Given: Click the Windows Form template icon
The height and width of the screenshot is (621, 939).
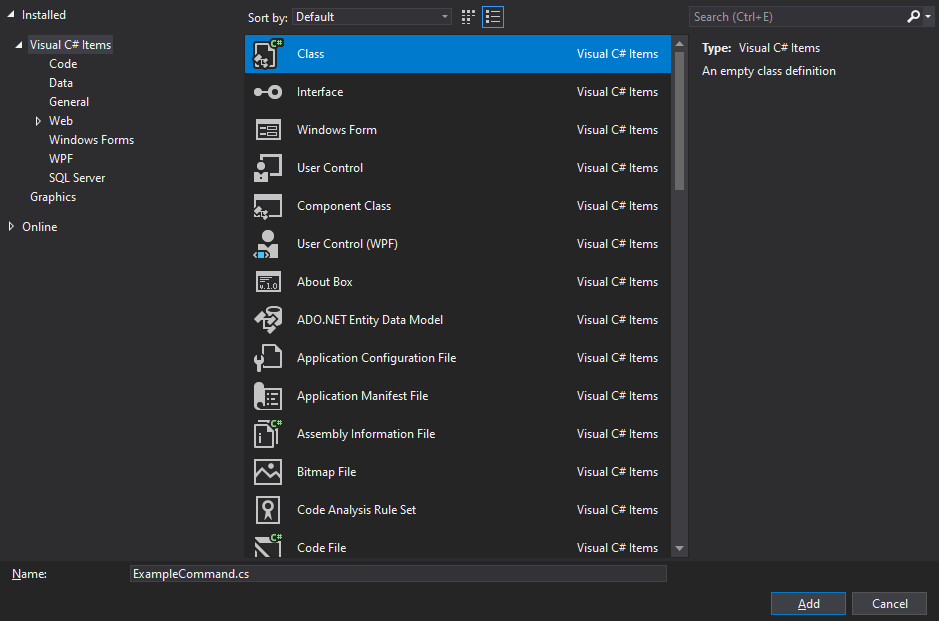Looking at the screenshot, I should coord(268,130).
